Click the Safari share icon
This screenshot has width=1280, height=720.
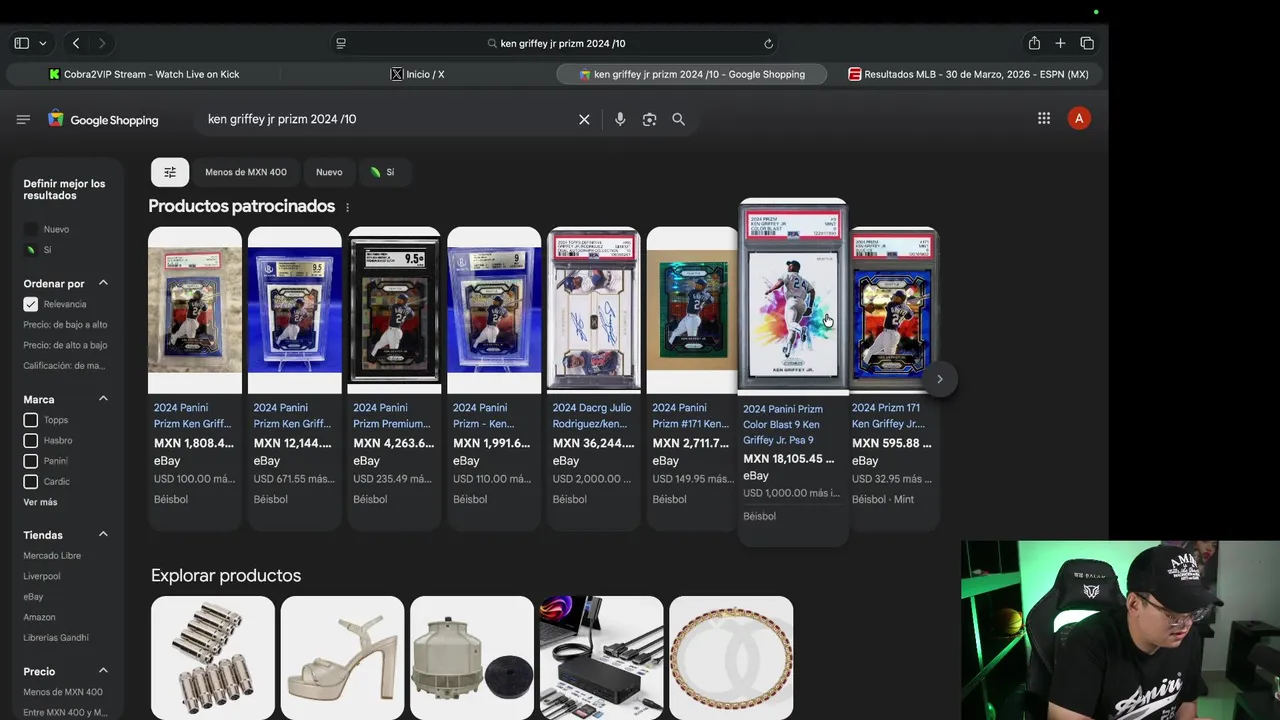tap(1034, 43)
